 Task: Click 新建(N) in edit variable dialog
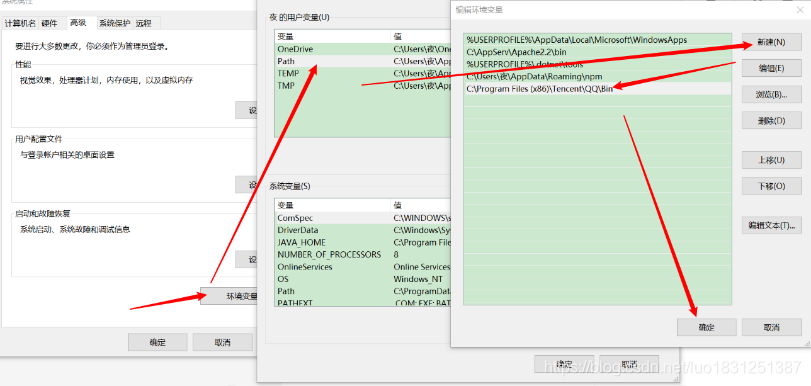coord(772,42)
